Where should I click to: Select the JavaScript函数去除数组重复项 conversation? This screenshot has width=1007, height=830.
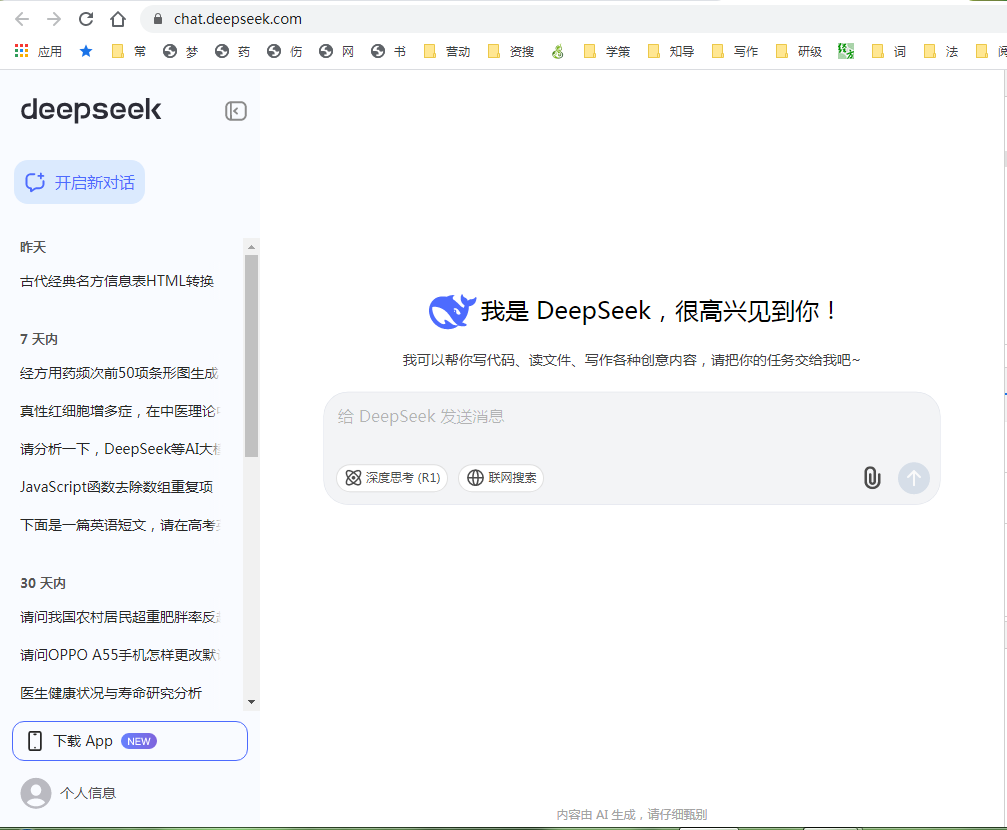(x=116, y=487)
